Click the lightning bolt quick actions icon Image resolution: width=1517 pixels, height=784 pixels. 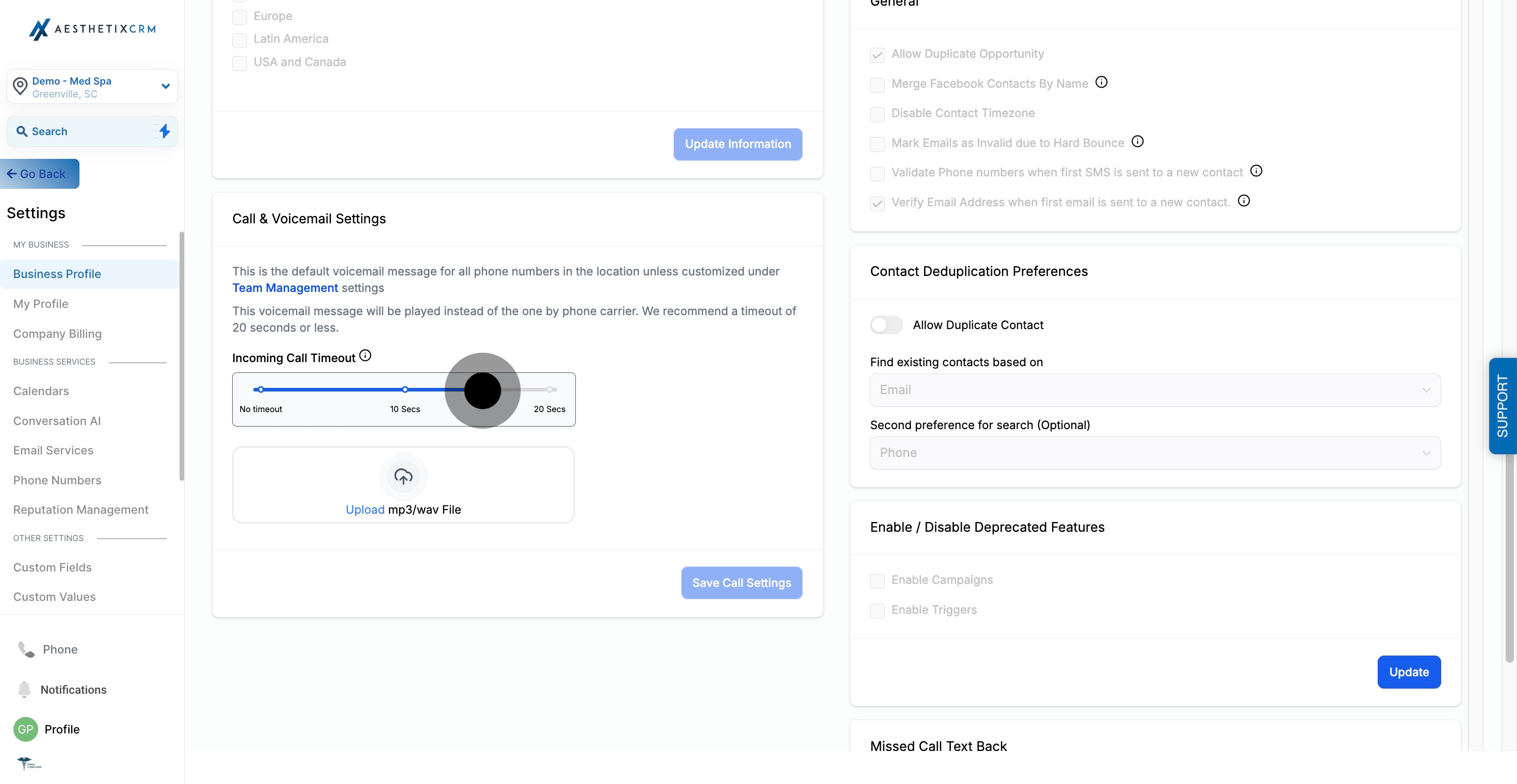164,131
